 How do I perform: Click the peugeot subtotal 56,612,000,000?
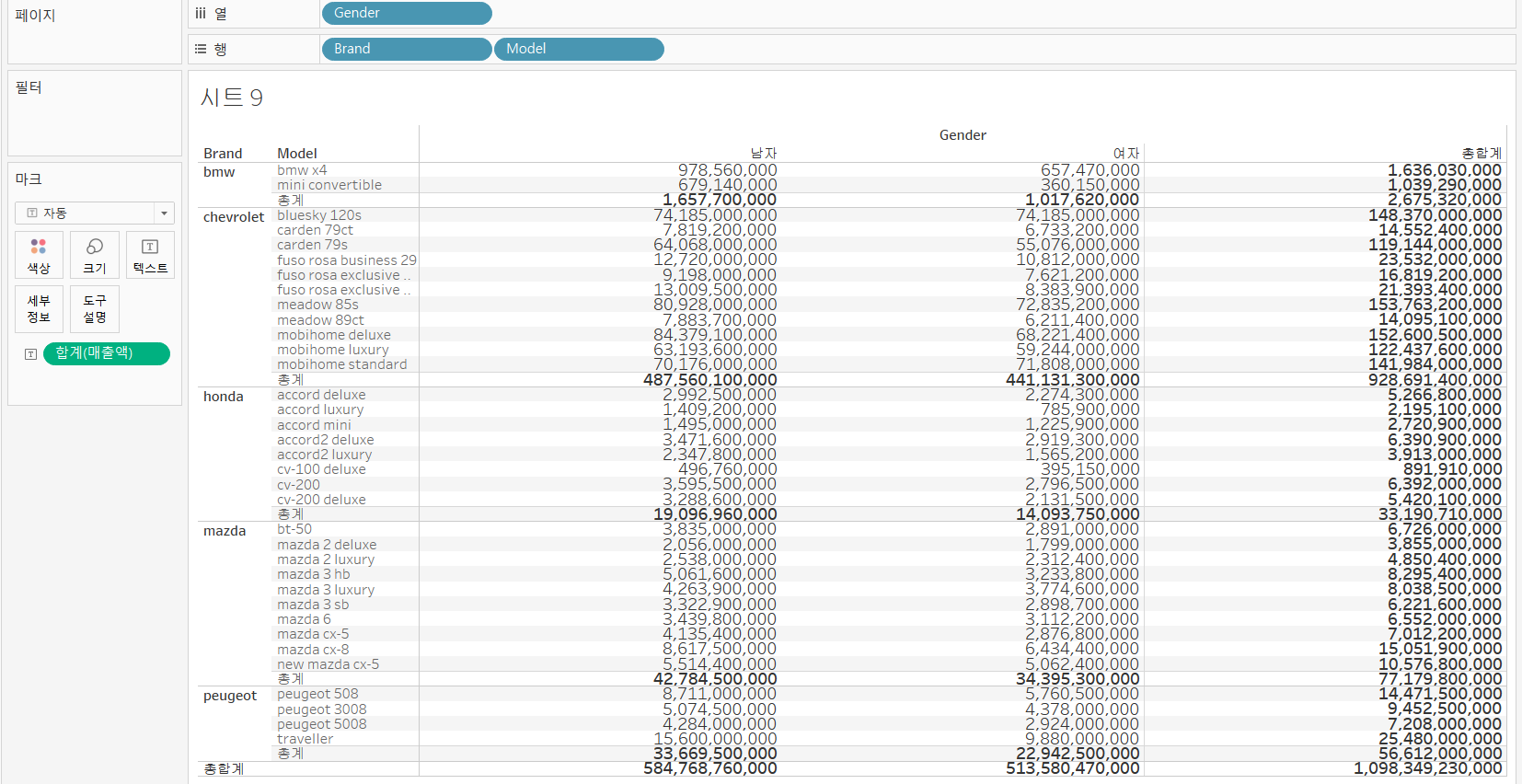(1440, 754)
